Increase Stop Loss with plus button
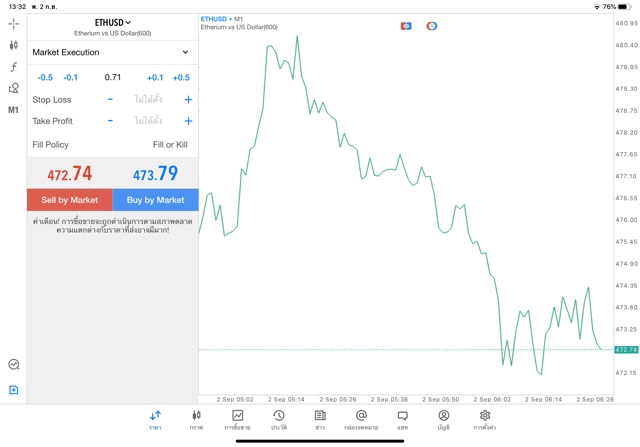This screenshot has width=640, height=447. click(188, 100)
